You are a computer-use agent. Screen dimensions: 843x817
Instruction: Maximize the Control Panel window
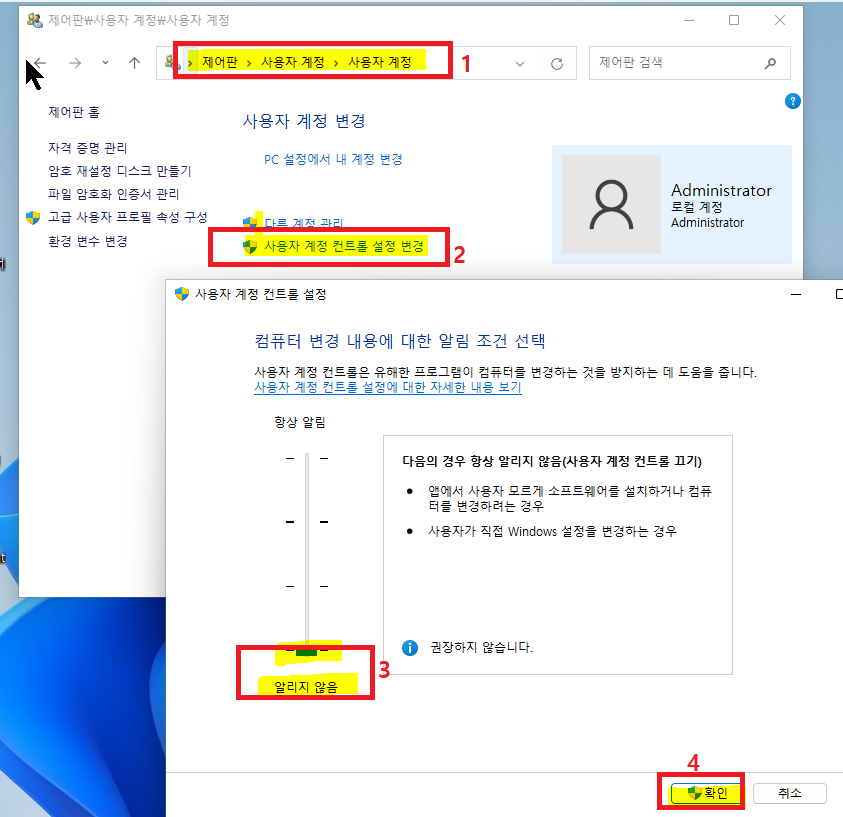point(734,20)
